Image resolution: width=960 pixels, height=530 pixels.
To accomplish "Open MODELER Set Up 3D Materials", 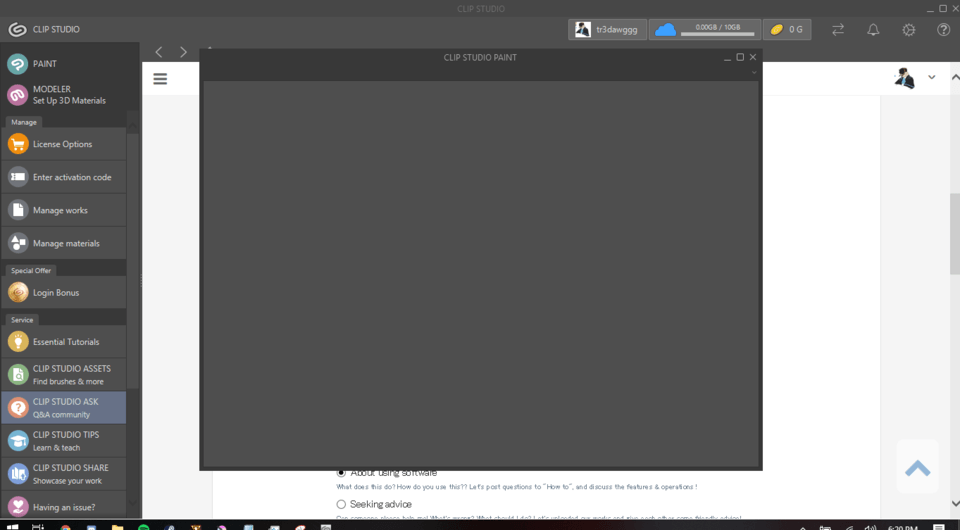I will (64, 95).
